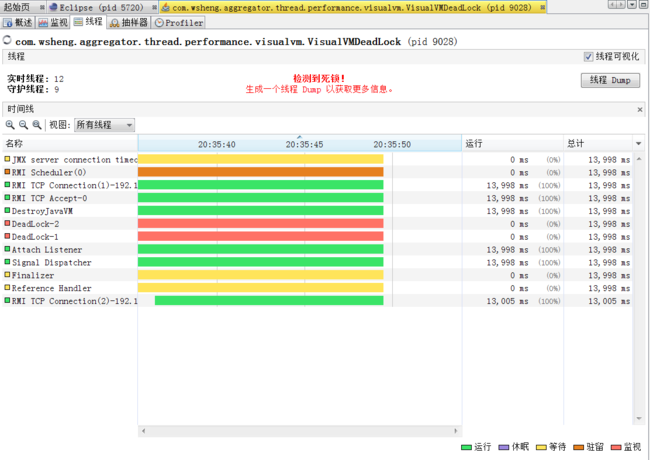This screenshot has width=650, height=460.
Task: Click the green icon of RMI TCP Accept-0 row
Action: pos(7,197)
